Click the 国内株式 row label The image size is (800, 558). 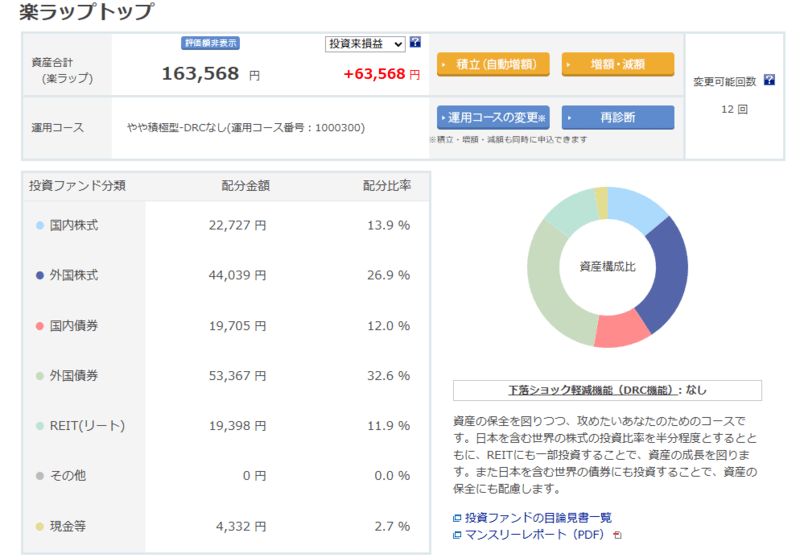[73, 225]
